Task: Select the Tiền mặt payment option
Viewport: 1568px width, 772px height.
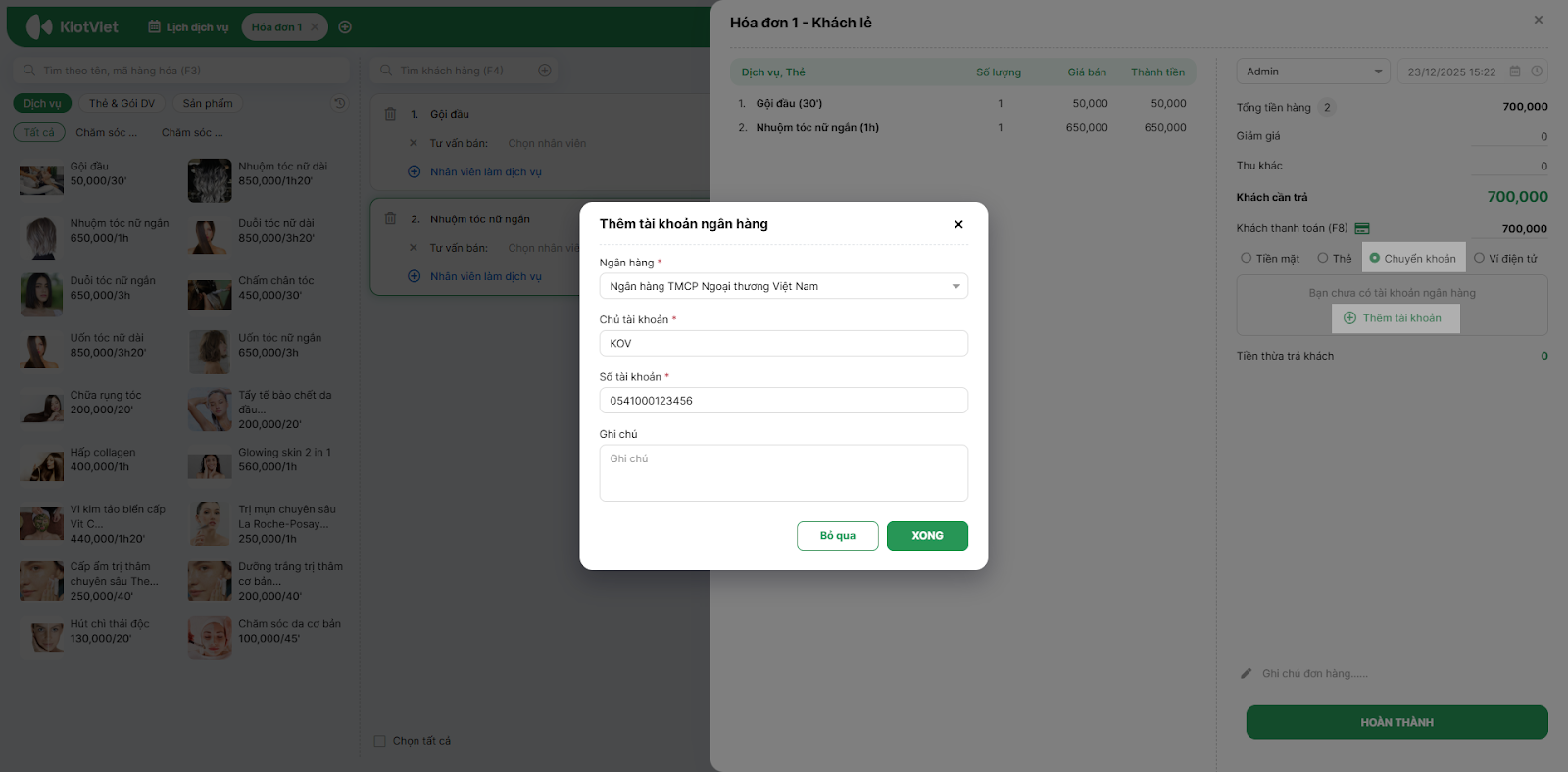Action: click(x=1247, y=258)
